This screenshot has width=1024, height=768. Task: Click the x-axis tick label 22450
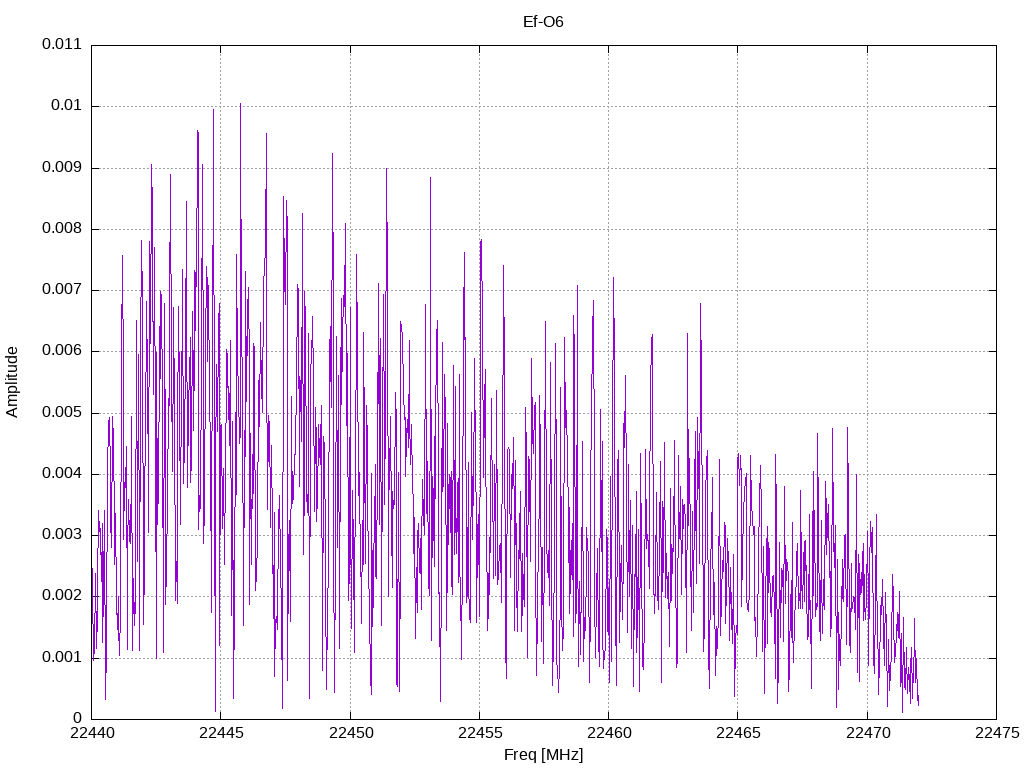[351, 733]
